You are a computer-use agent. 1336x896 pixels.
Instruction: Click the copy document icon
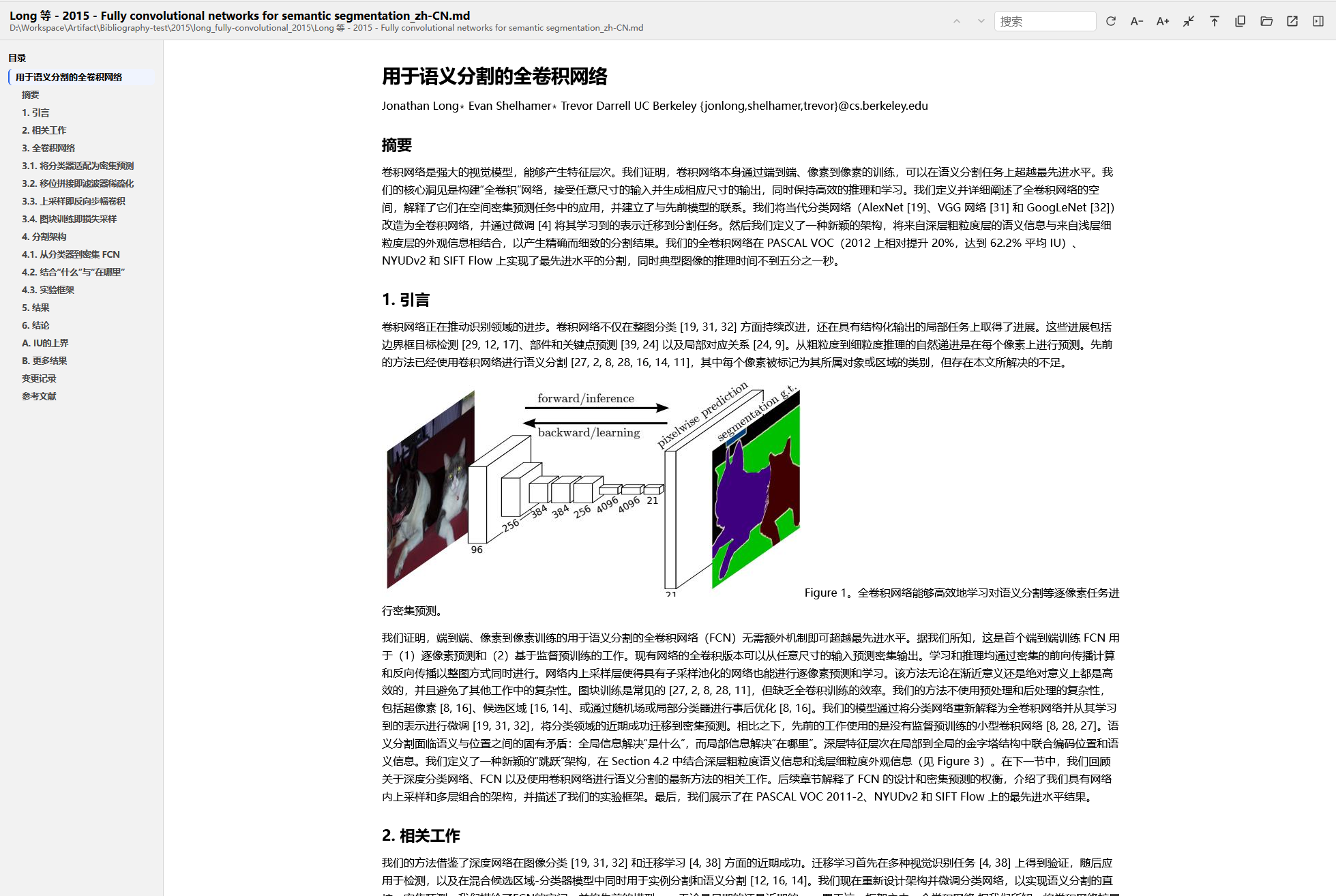1241,21
